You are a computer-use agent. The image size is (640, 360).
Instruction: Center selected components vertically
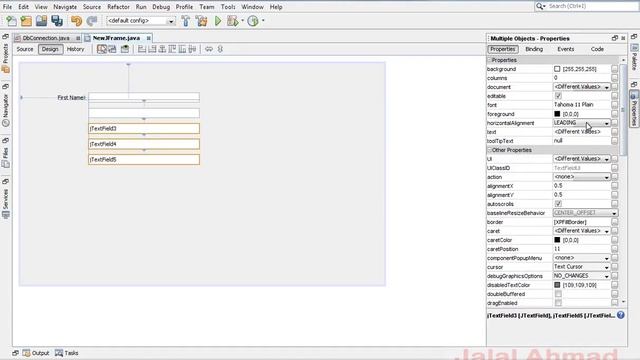[192, 49]
